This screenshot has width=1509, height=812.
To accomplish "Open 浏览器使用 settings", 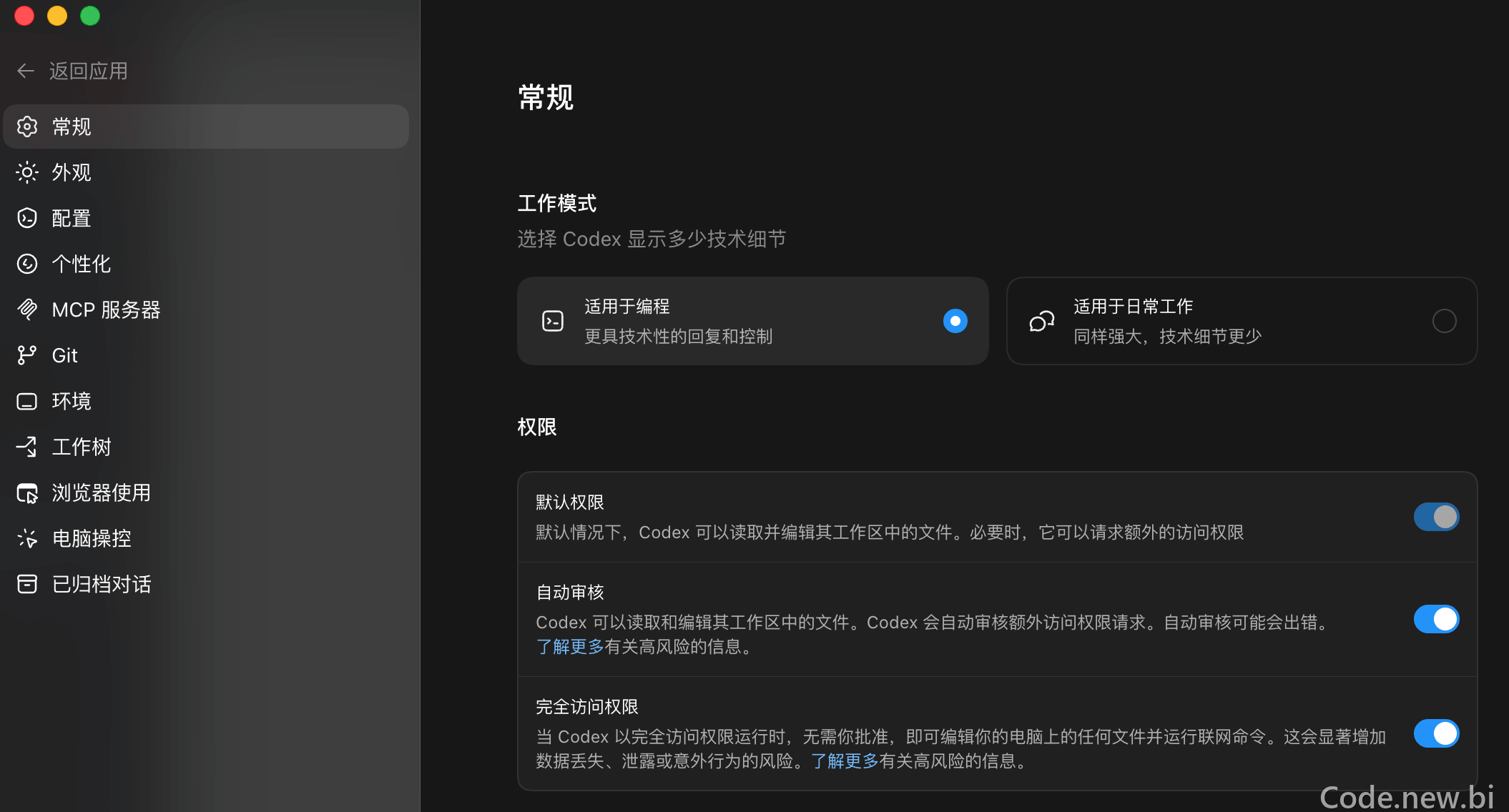I will [206, 492].
